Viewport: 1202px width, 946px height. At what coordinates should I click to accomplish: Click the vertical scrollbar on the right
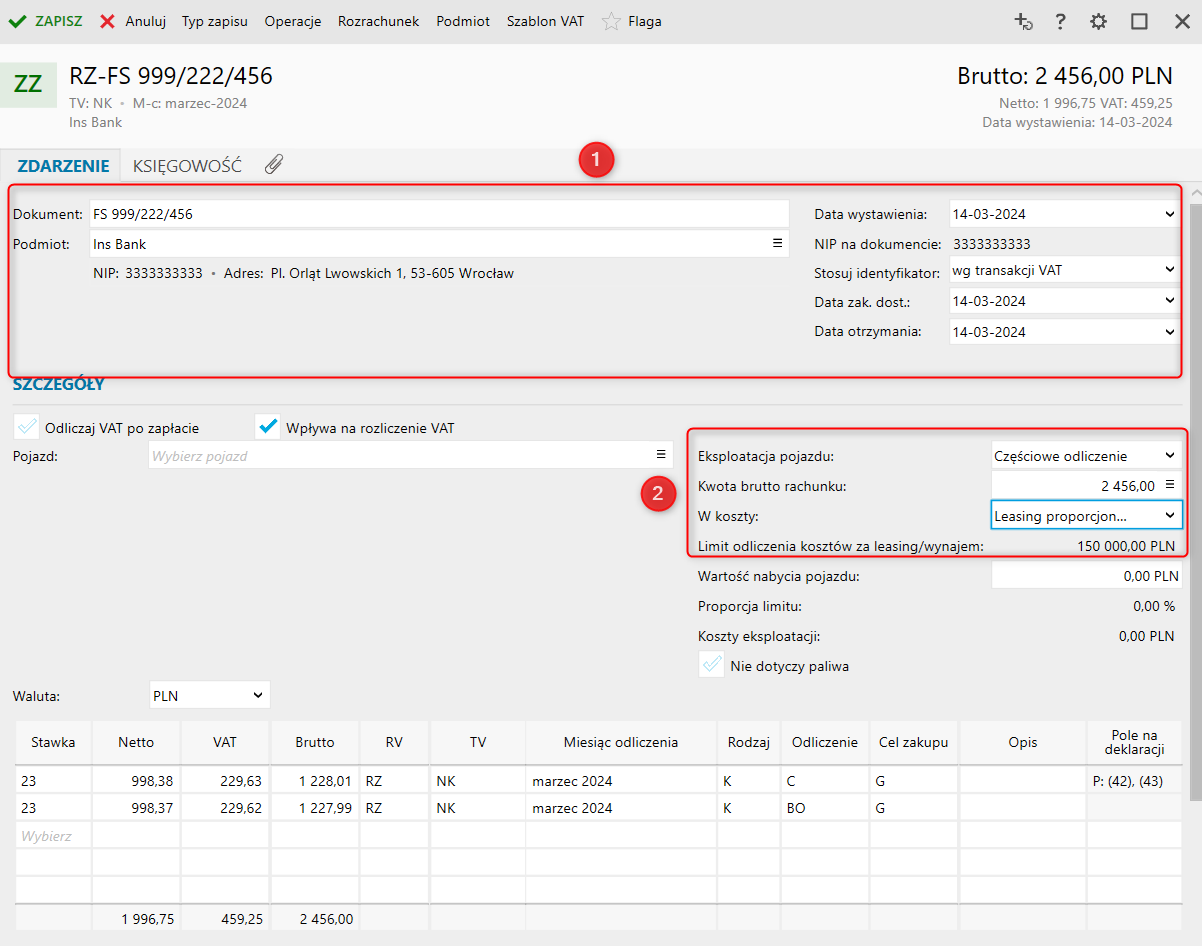(1194, 500)
